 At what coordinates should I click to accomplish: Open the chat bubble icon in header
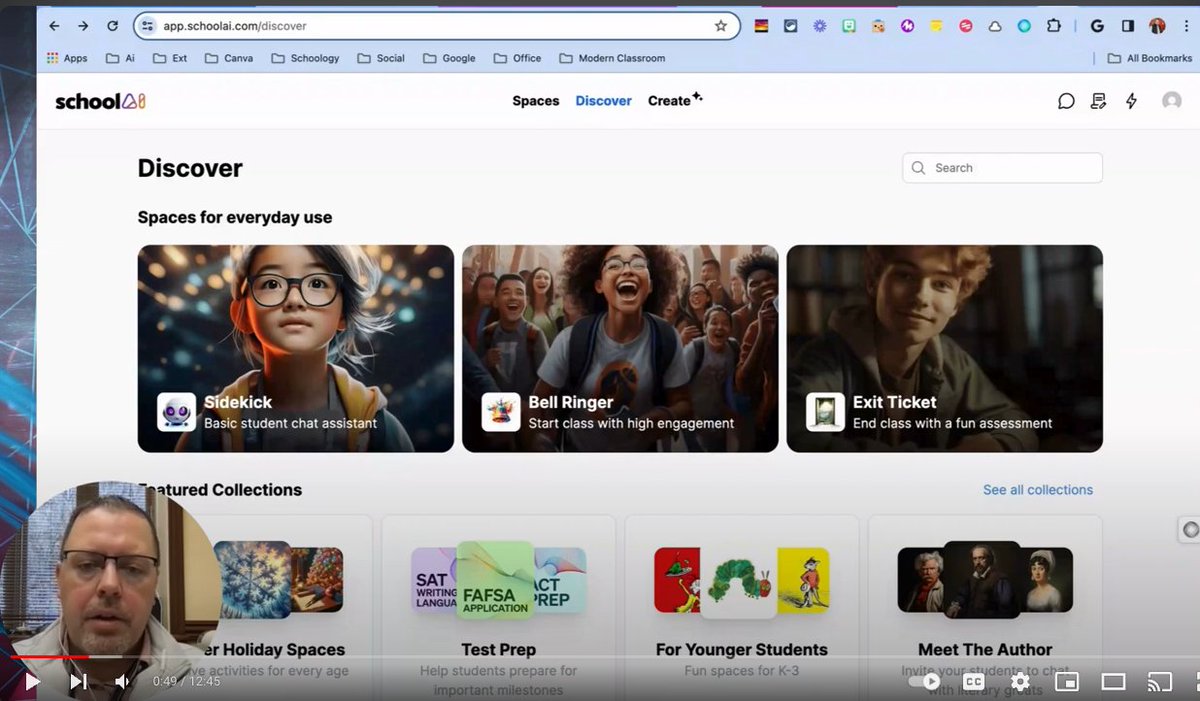[x=1066, y=101]
